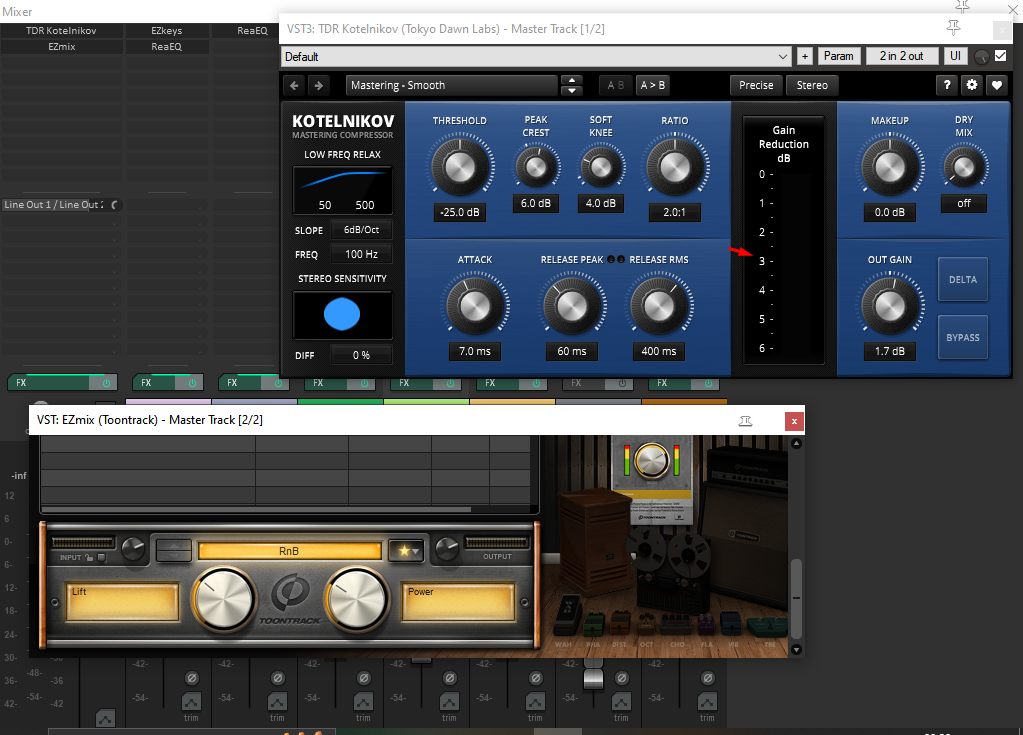
Task: Toggle FX power on the TDR Kotelnikov strip
Action: click(x=106, y=383)
